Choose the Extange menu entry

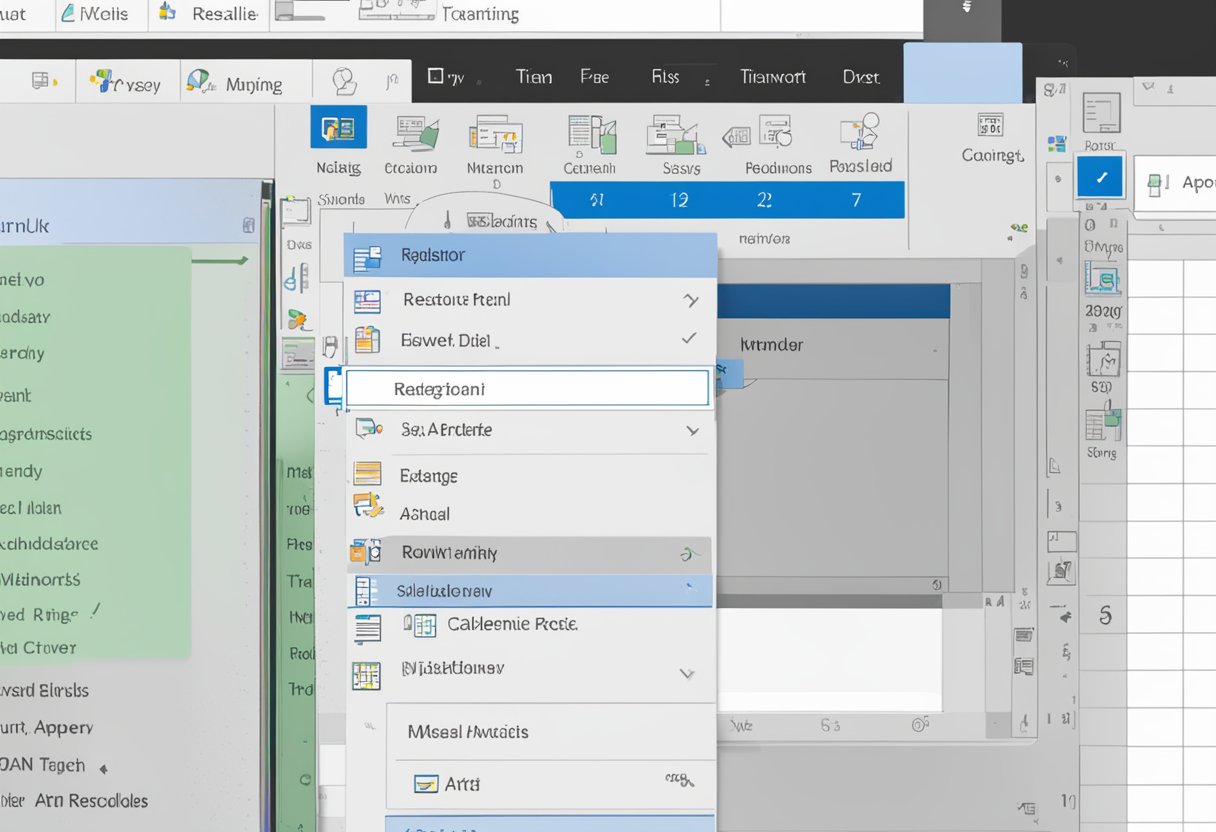429,476
